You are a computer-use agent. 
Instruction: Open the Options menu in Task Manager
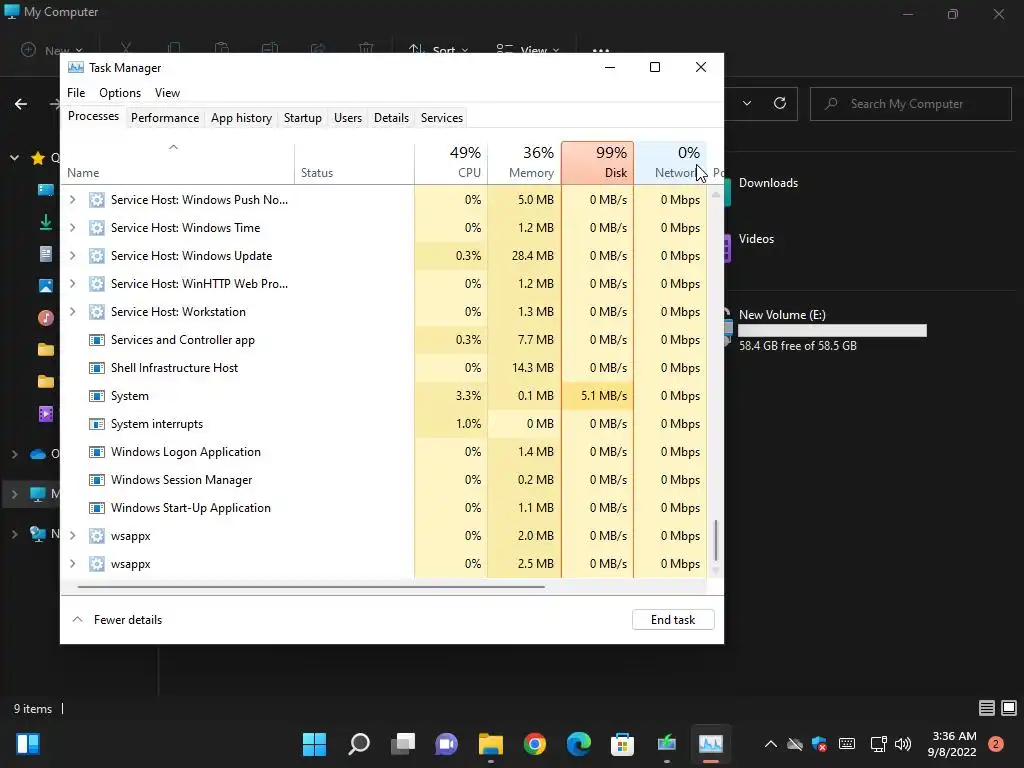tap(120, 93)
